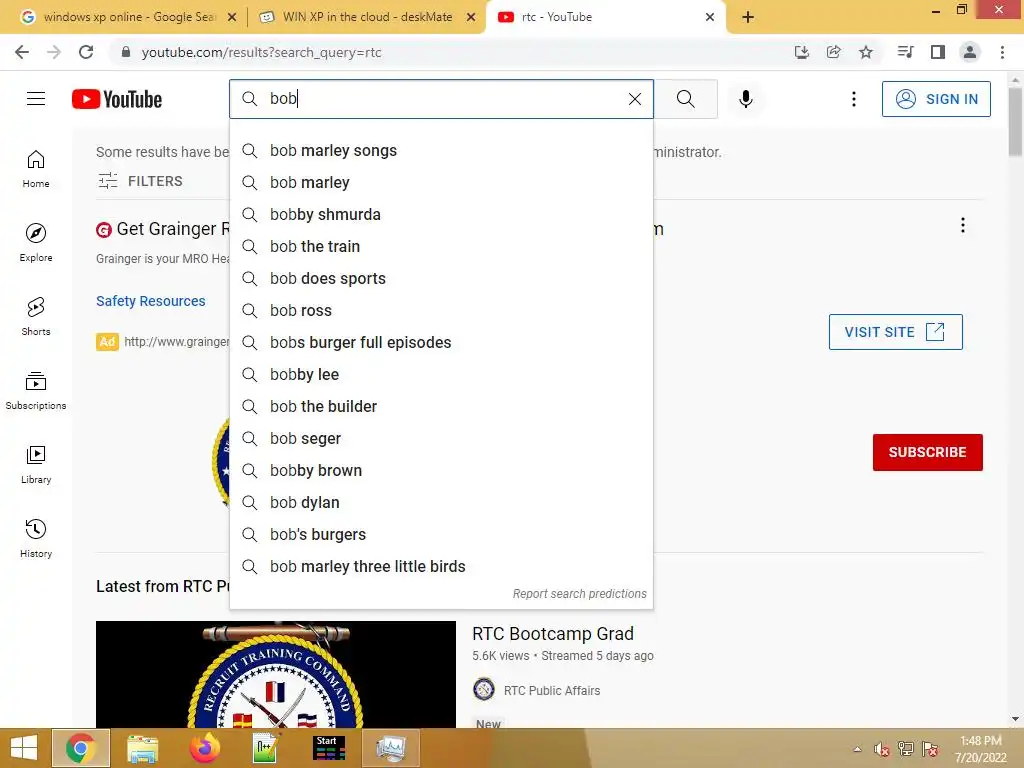Click the page vertical scrollbar thumb
1024x768 pixels.
[1015, 121]
